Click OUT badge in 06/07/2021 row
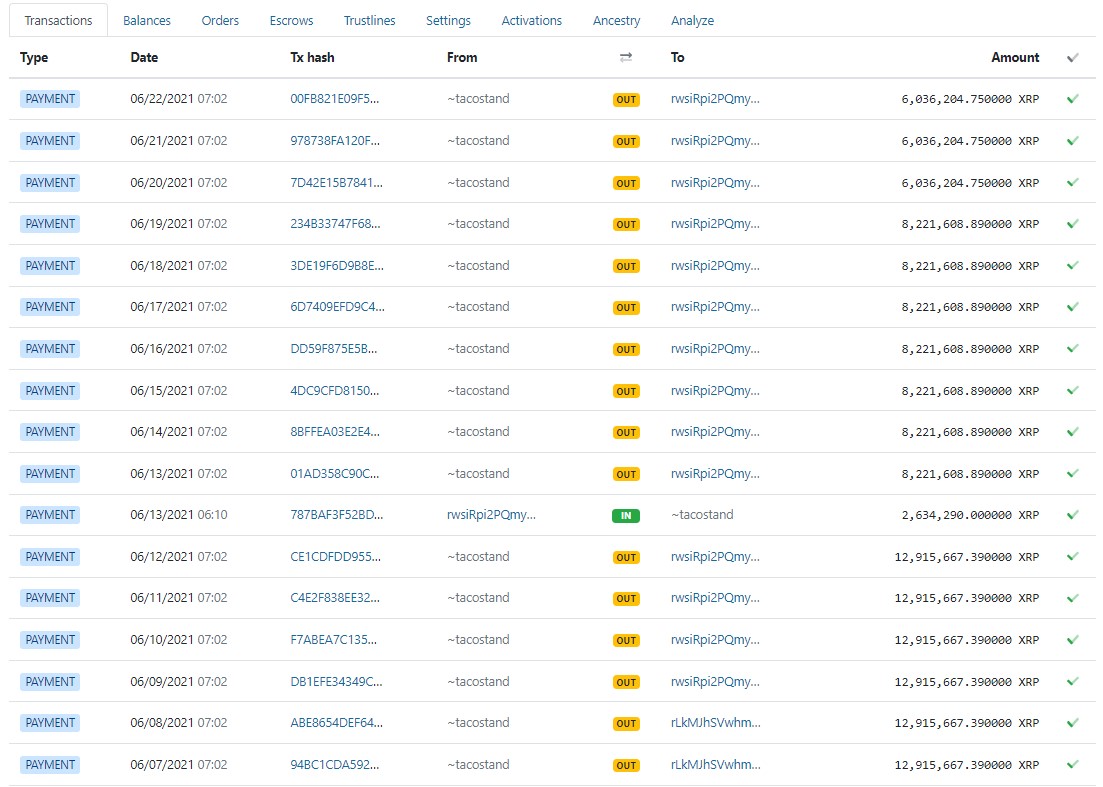This screenshot has width=1103, height=787. coord(626,765)
